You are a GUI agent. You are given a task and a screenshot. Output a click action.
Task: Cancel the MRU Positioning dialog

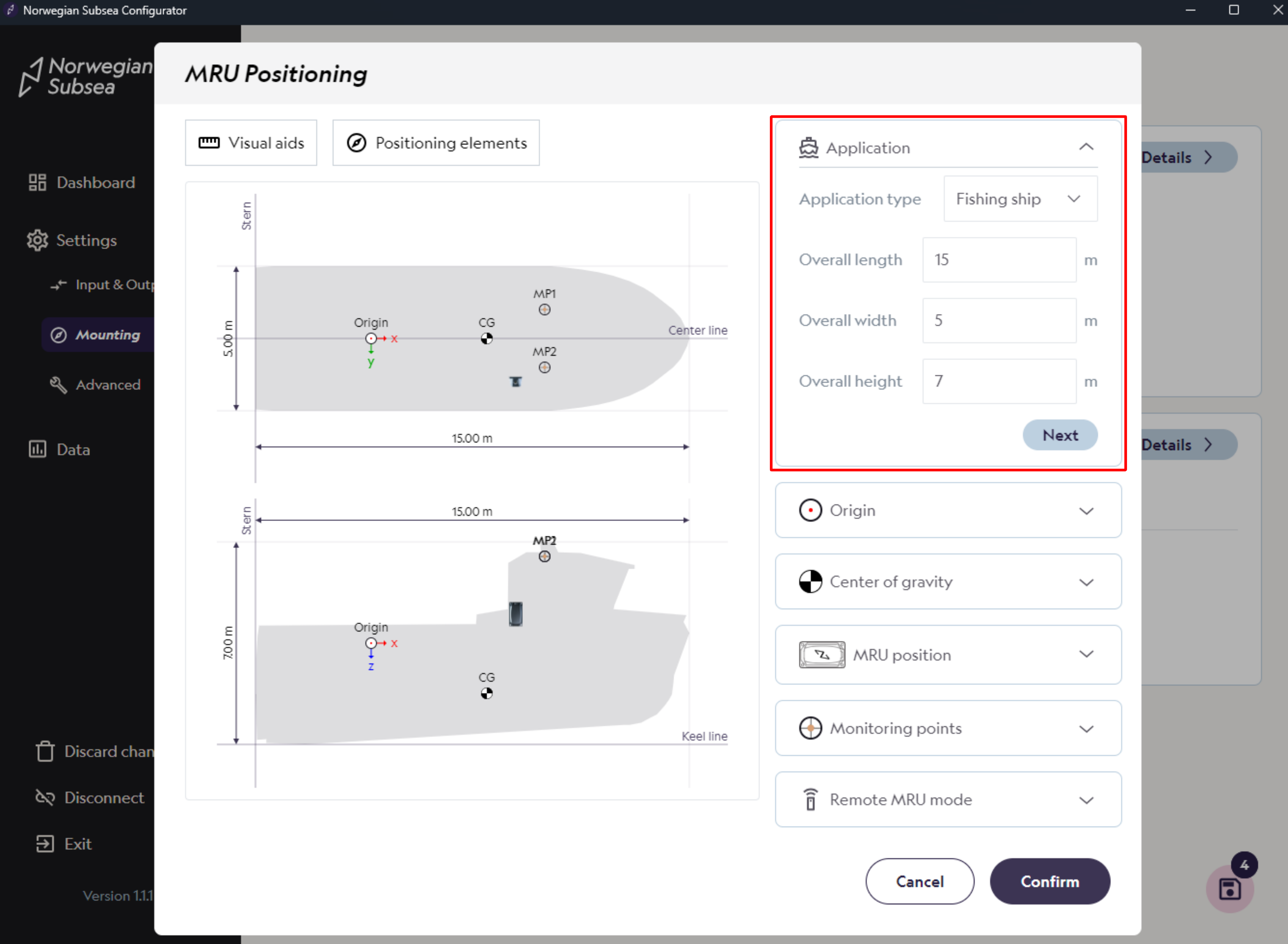[x=919, y=881]
